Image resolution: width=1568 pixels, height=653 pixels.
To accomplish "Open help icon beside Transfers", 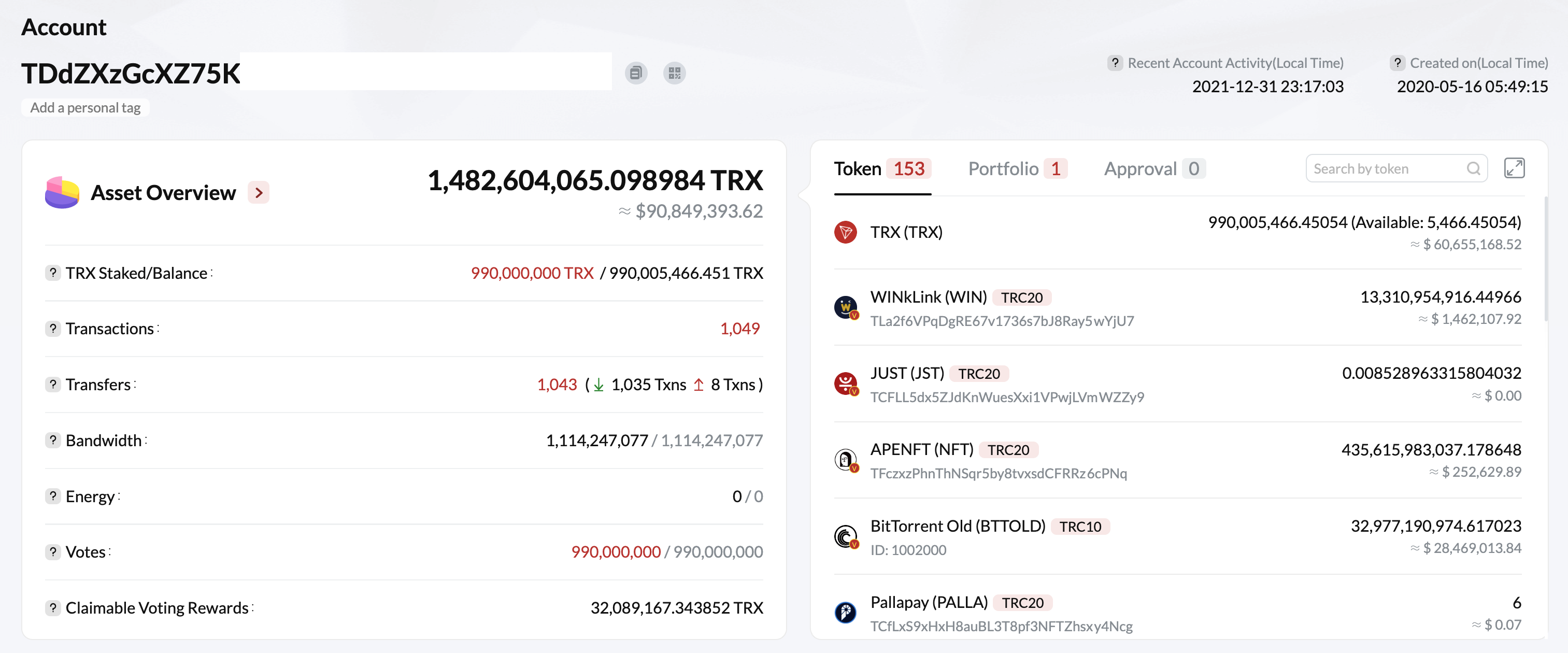I will (x=53, y=385).
